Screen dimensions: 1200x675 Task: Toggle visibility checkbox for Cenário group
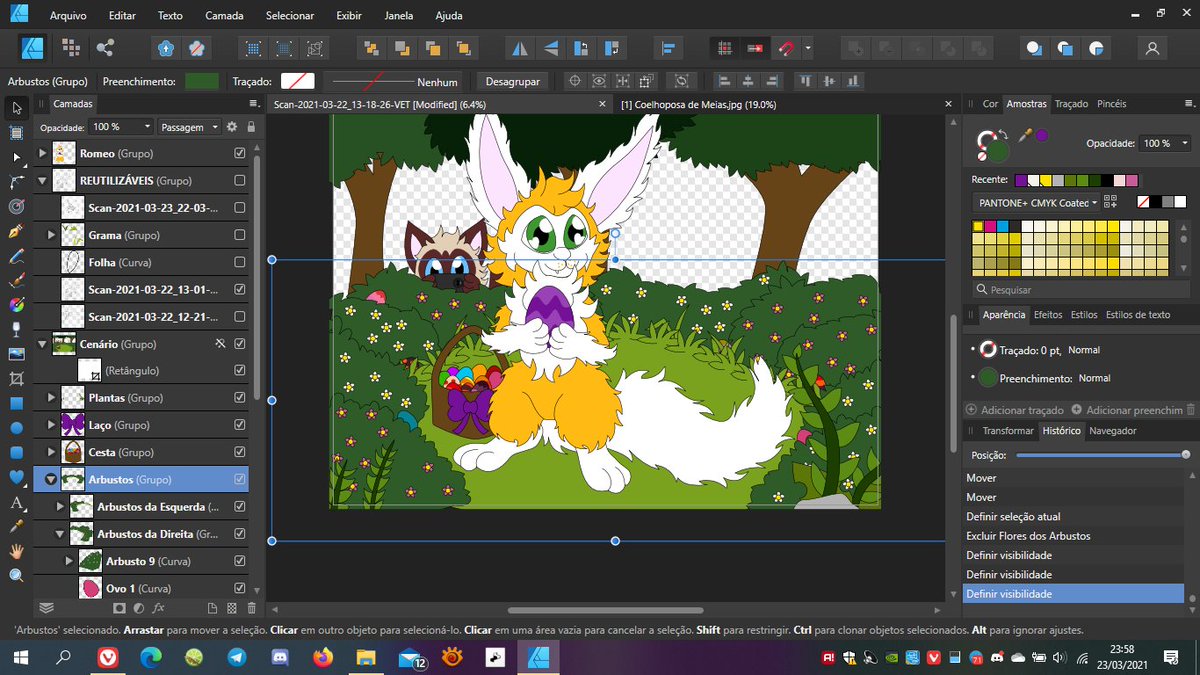tap(239, 343)
